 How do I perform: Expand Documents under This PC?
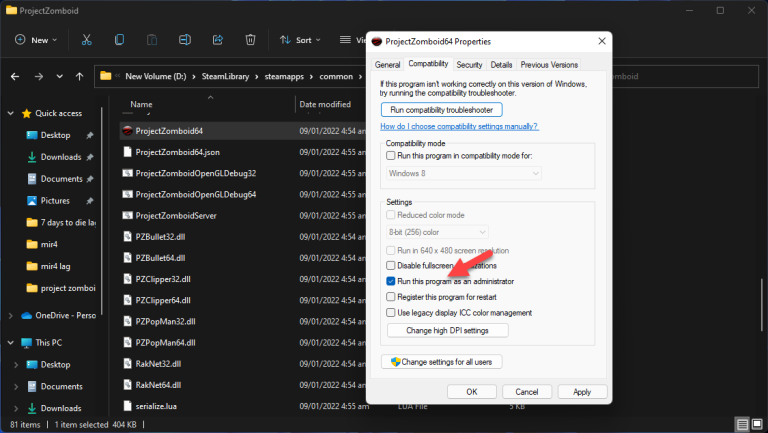16,386
